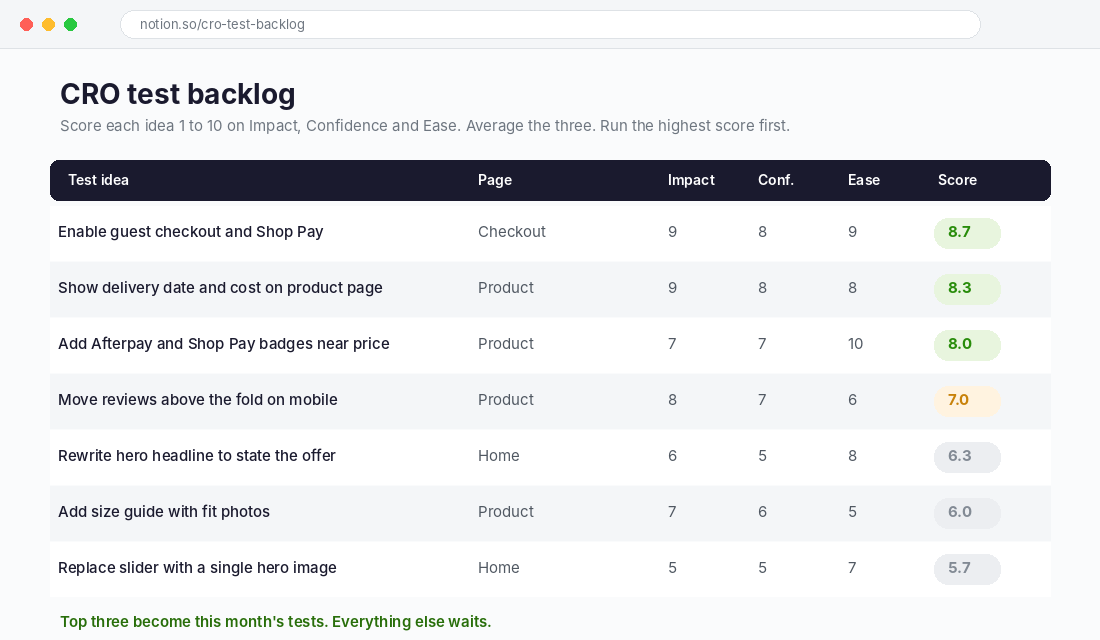Click 'Product' cell in the move reviews row
The width and height of the screenshot is (1100, 640).
pyautogui.click(x=506, y=400)
